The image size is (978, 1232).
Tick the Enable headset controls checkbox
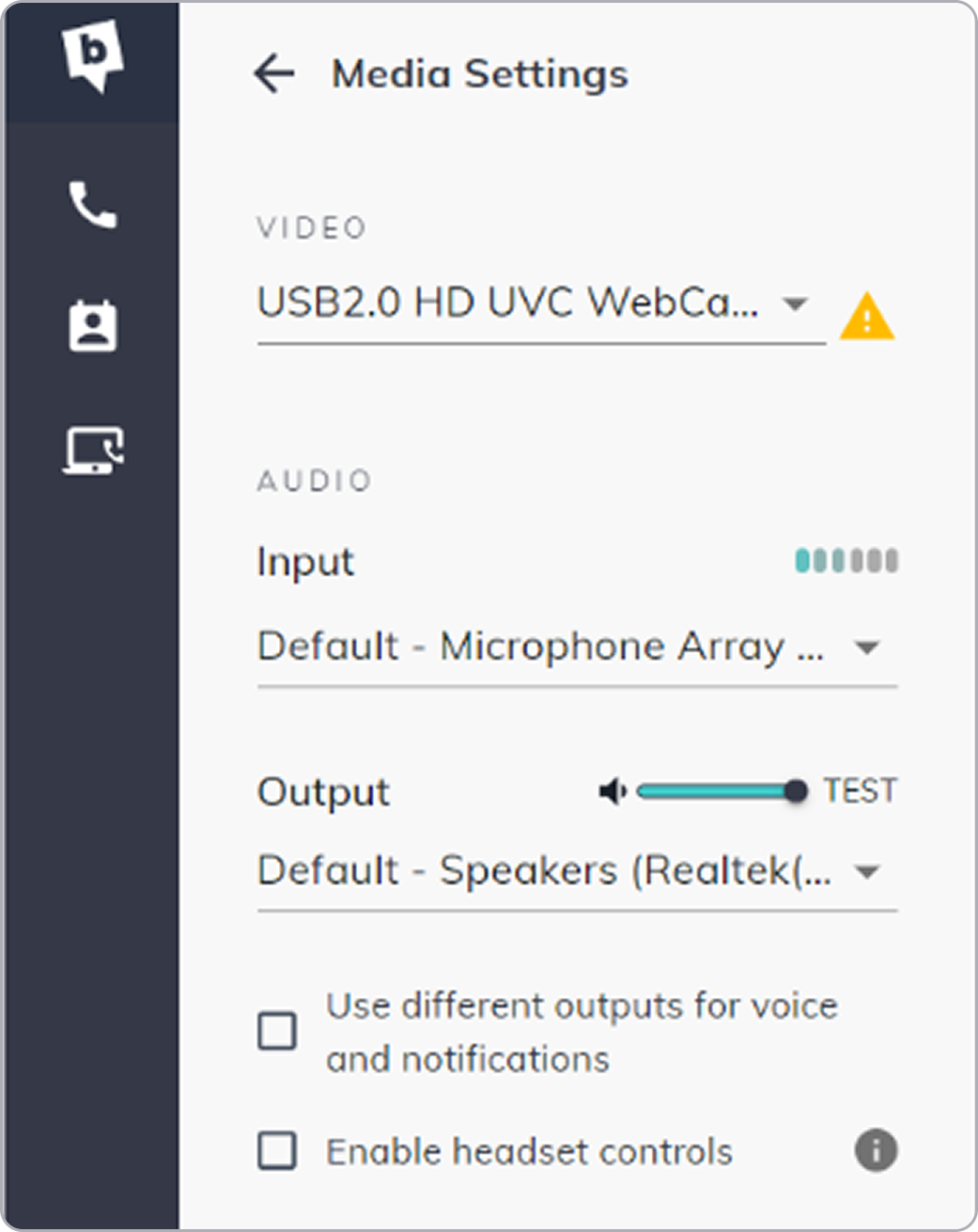277,1150
